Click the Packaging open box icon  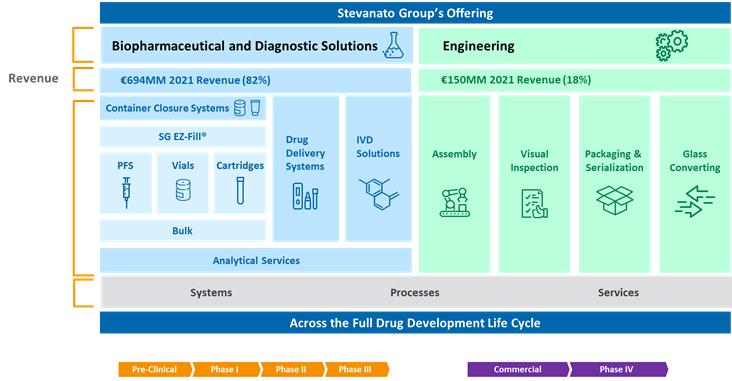(x=614, y=200)
